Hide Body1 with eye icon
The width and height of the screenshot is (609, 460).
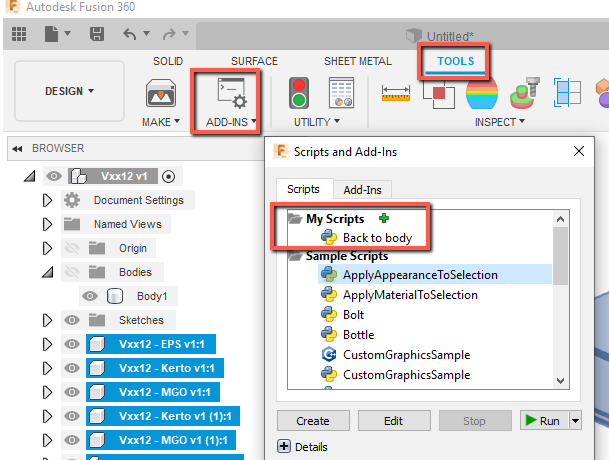pos(90,296)
